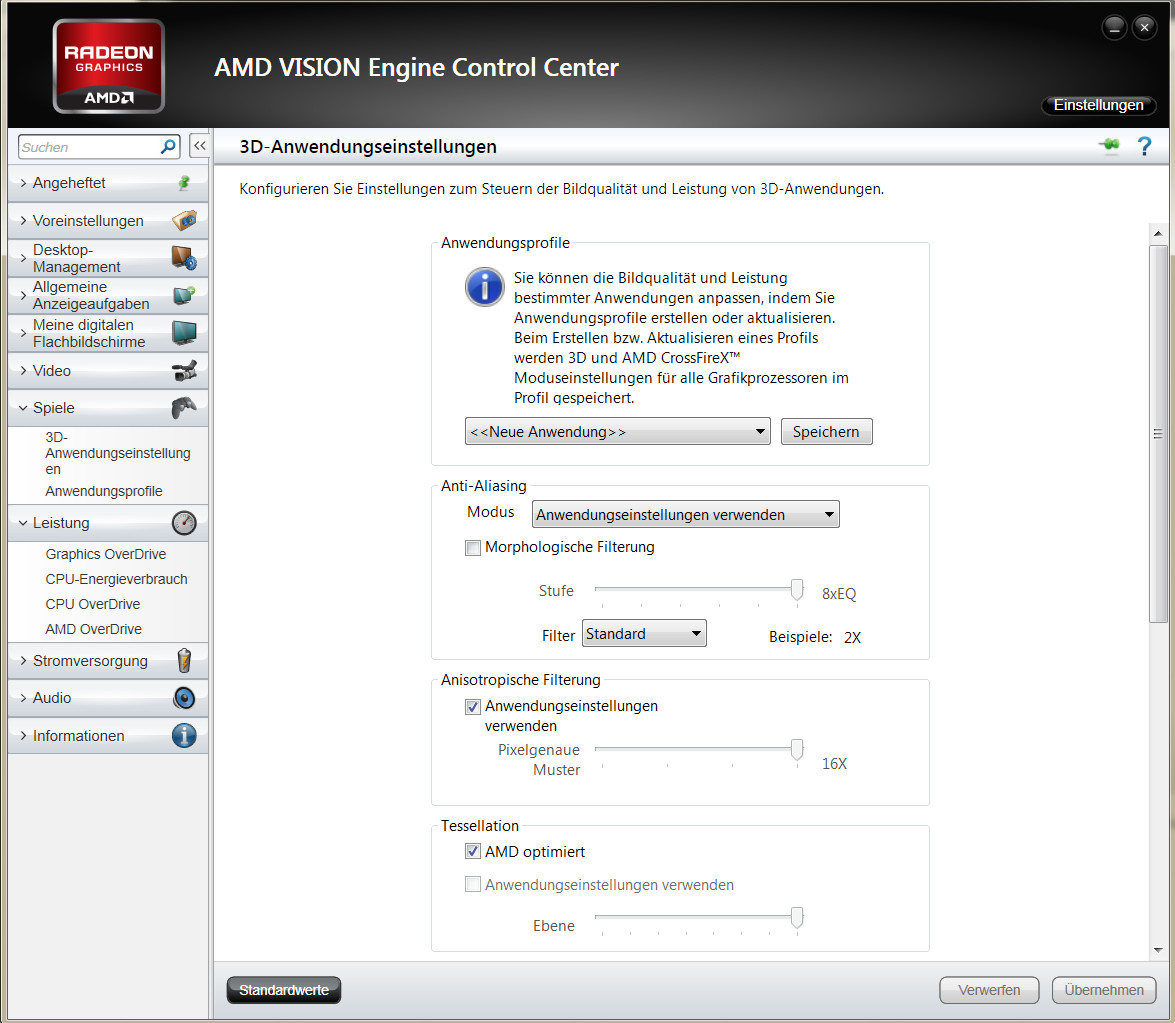The image size is (1175, 1023).
Task: Reset with the Standardwerte button
Action: click(x=284, y=989)
